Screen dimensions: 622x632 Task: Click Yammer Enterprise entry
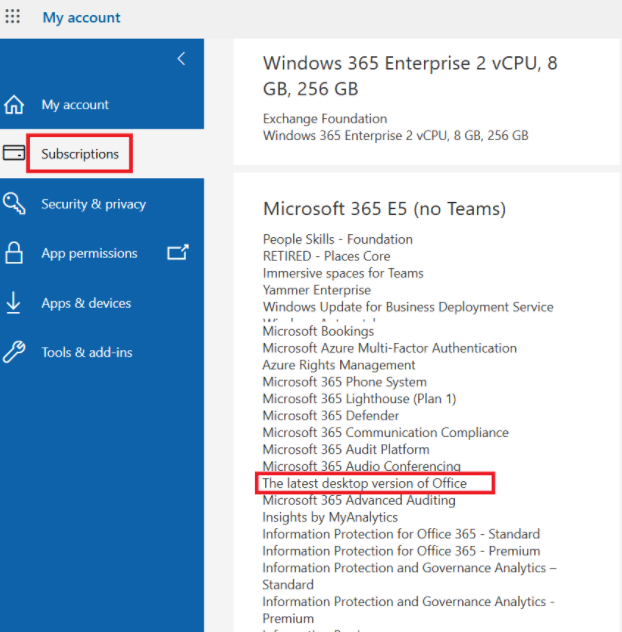pos(317,290)
